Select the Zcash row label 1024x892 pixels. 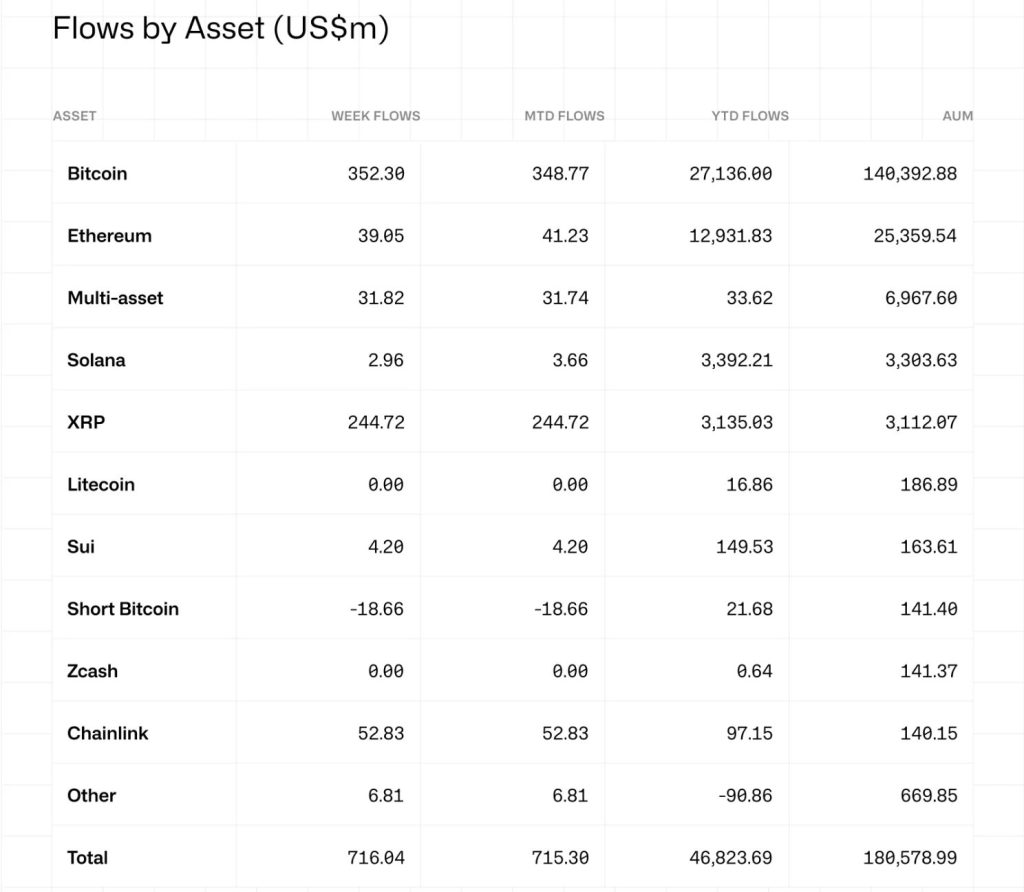(92, 671)
